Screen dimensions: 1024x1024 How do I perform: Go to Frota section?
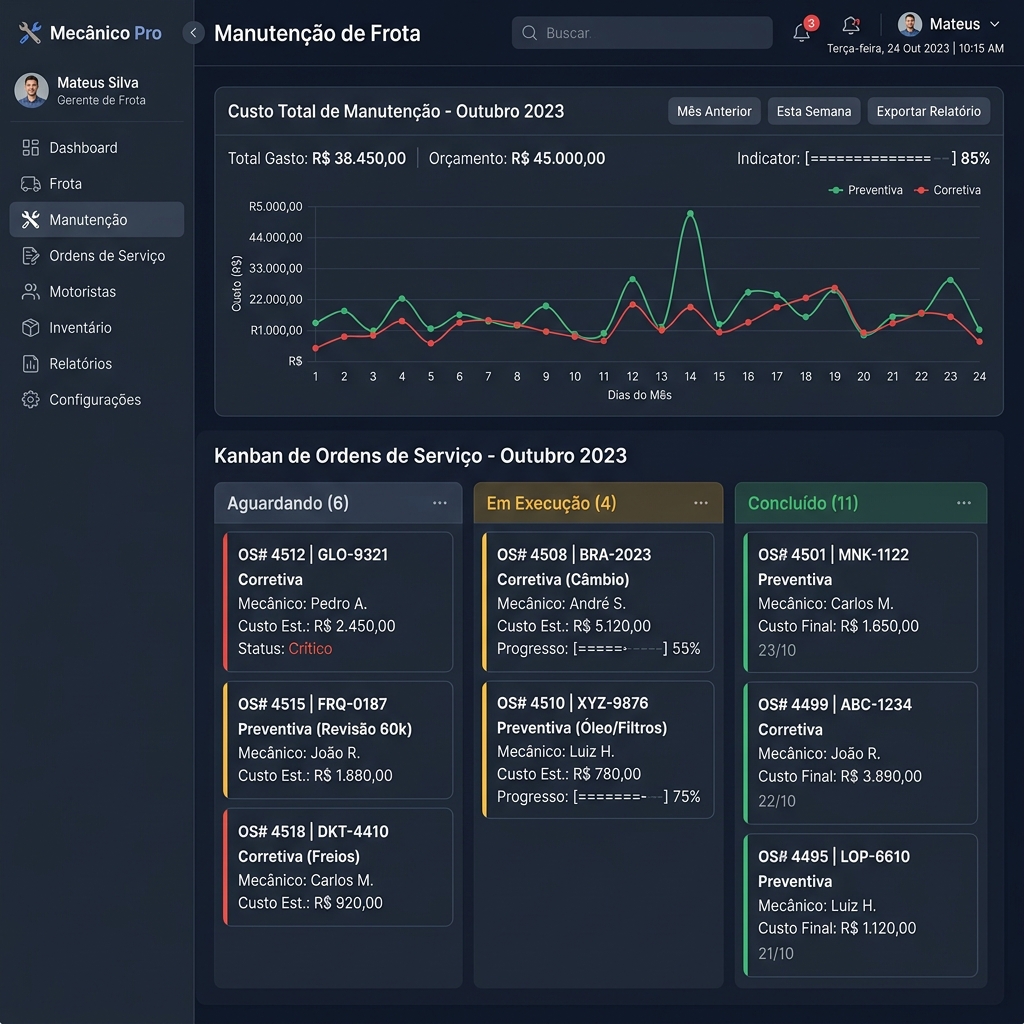(97, 184)
